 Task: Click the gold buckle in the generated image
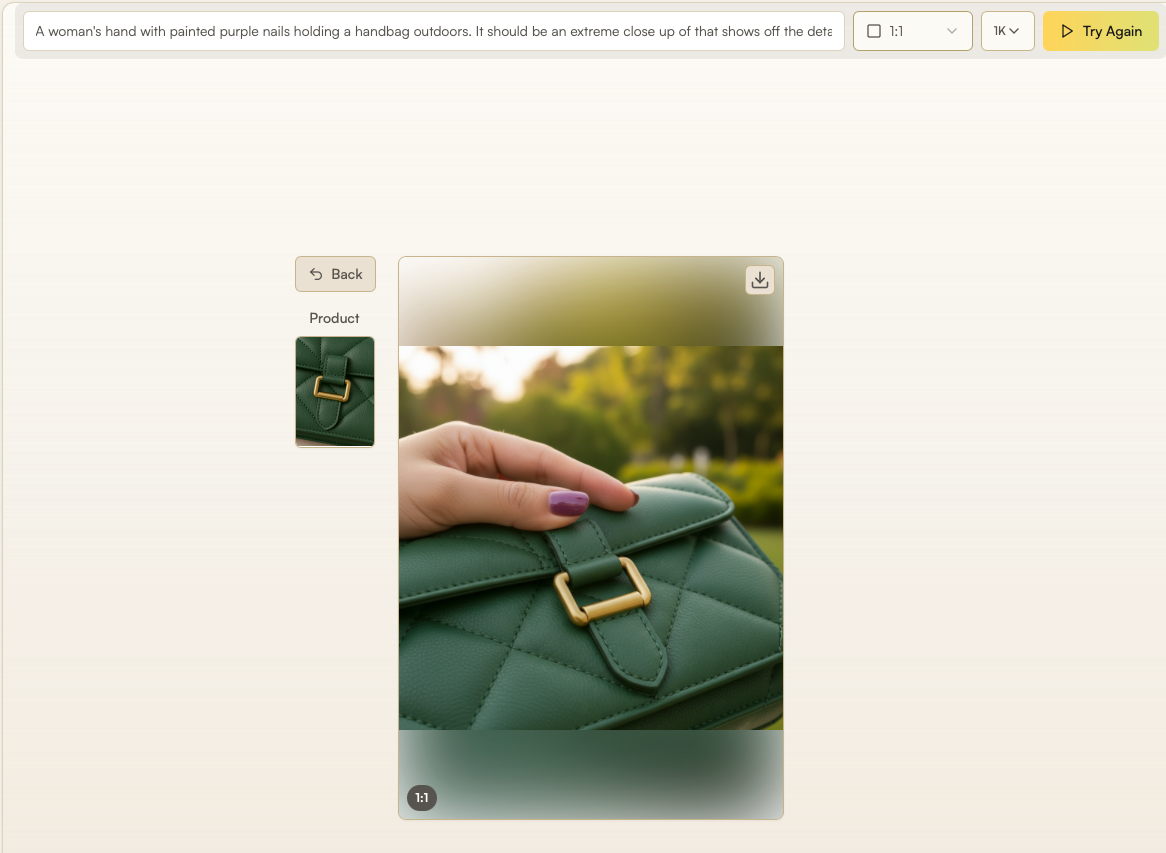pos(602,590)
